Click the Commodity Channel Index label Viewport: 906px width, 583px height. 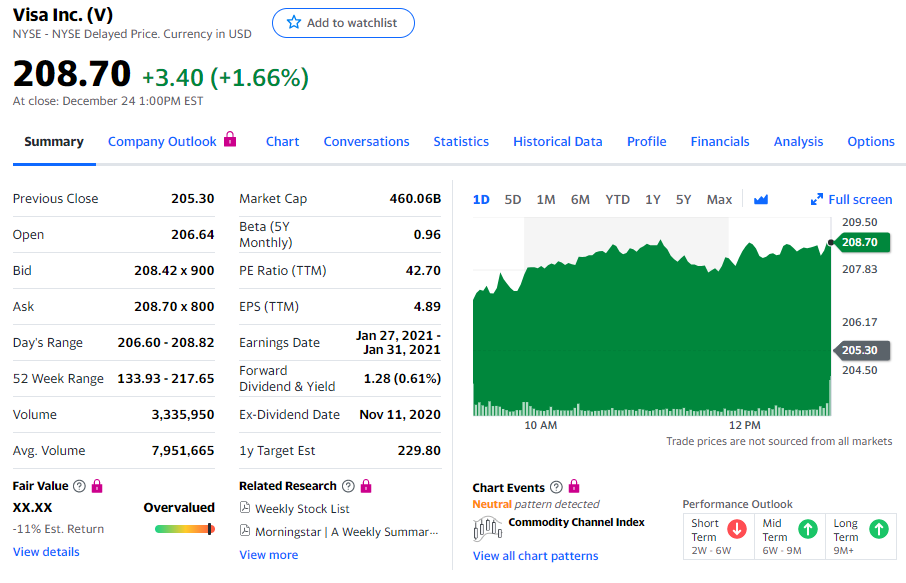coord(576,522)
